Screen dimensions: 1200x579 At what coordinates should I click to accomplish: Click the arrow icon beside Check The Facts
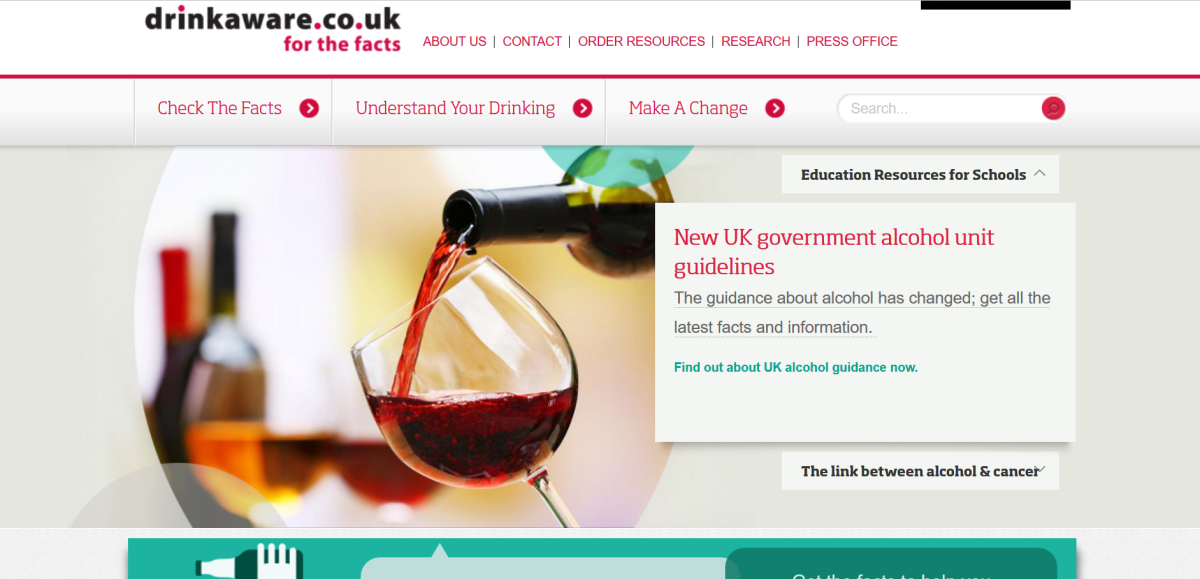[309, 108]
